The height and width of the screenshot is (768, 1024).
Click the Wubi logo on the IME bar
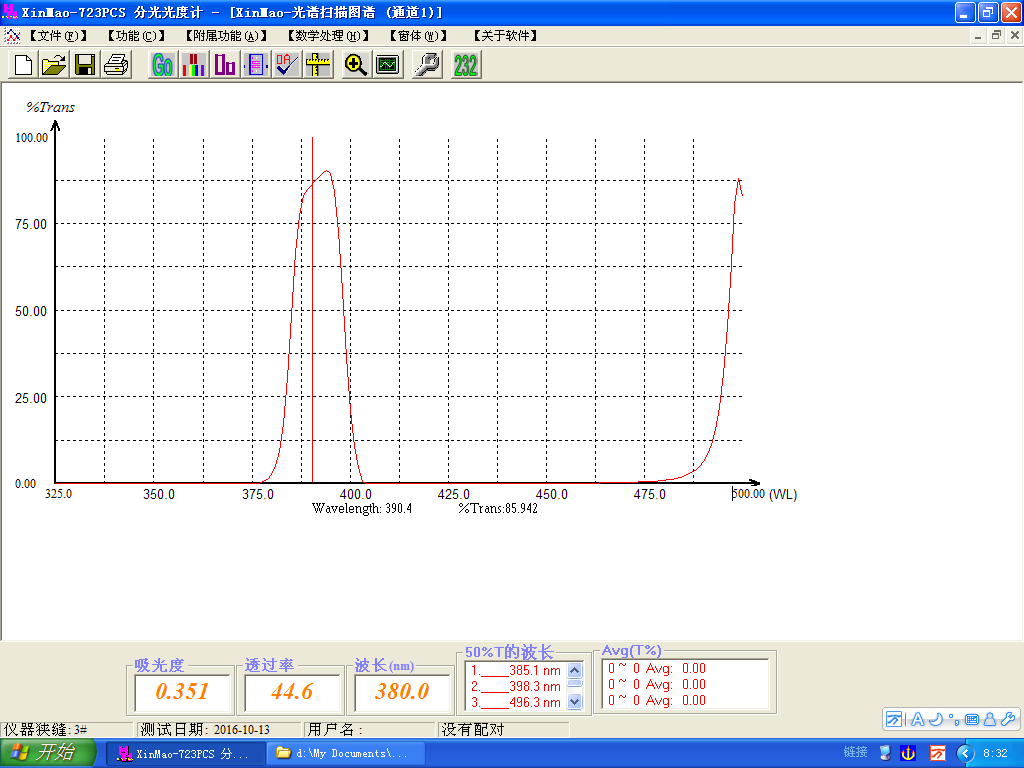tap(894, 719)
